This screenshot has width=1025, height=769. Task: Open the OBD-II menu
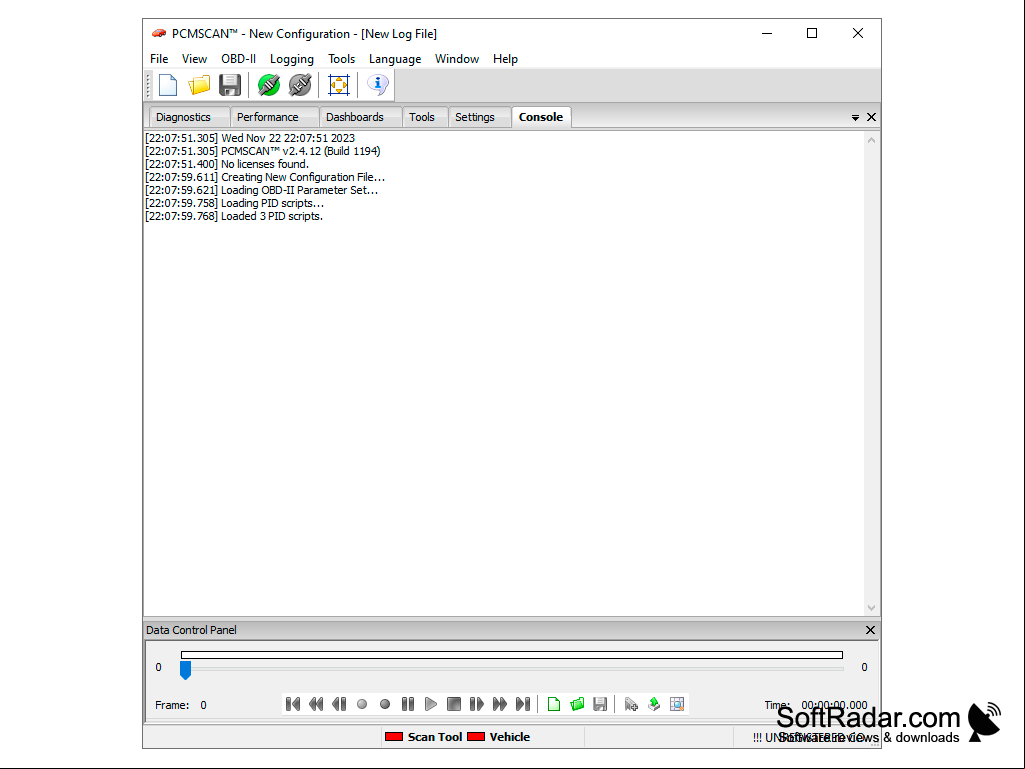pos(238,59)
